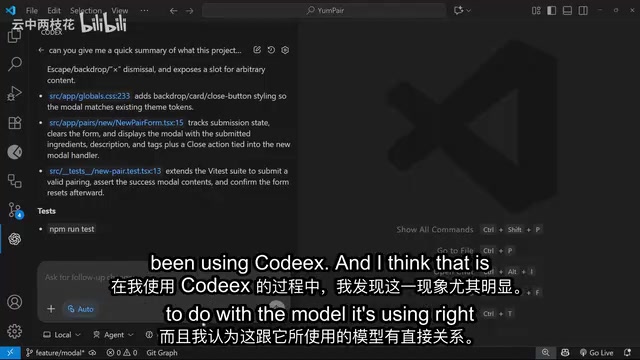The width and height of the screenshot is (640, 360).
Task: Open Codex settings gear
Action: 285,50
